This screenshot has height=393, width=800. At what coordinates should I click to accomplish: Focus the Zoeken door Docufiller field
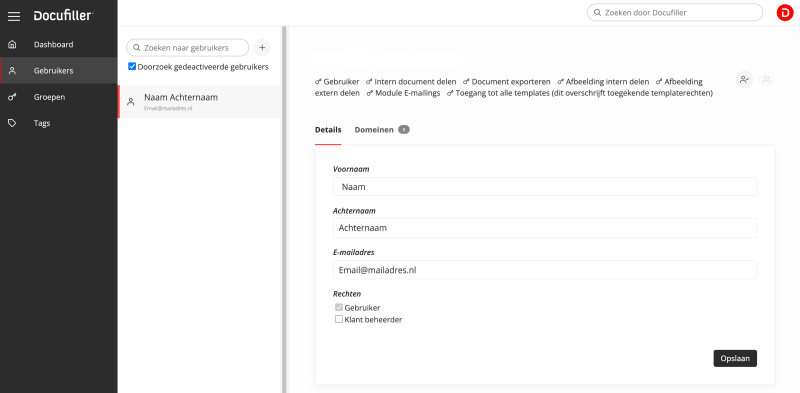click(x=674, y=12)
